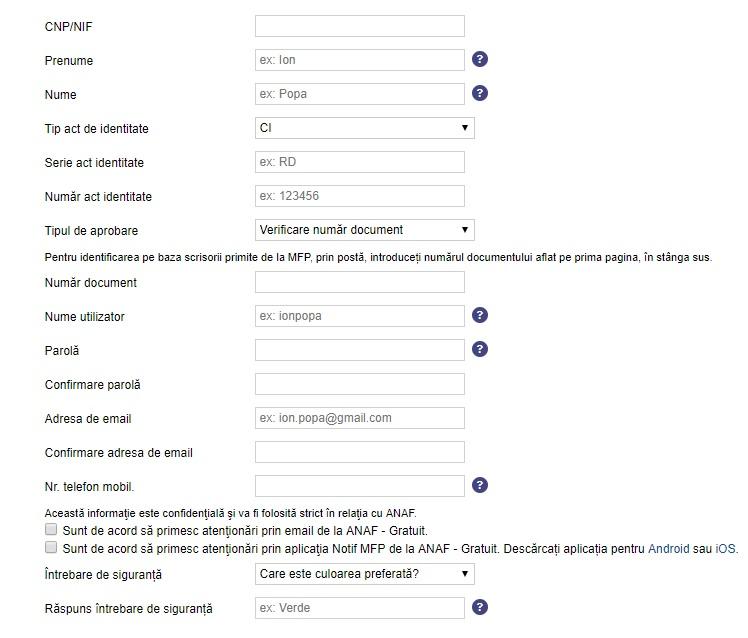Click the help icon next to Prenume
Screen dimensions: 748x638
click(x=480, y=60)
